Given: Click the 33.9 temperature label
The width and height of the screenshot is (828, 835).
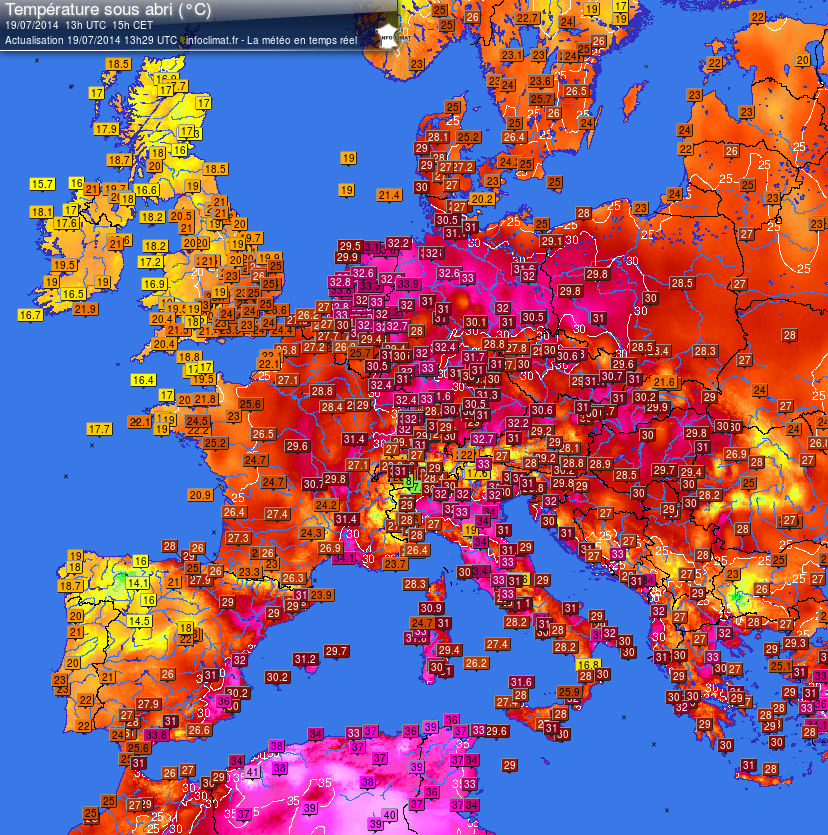Looking at the screenshot, I should [408, 284].
